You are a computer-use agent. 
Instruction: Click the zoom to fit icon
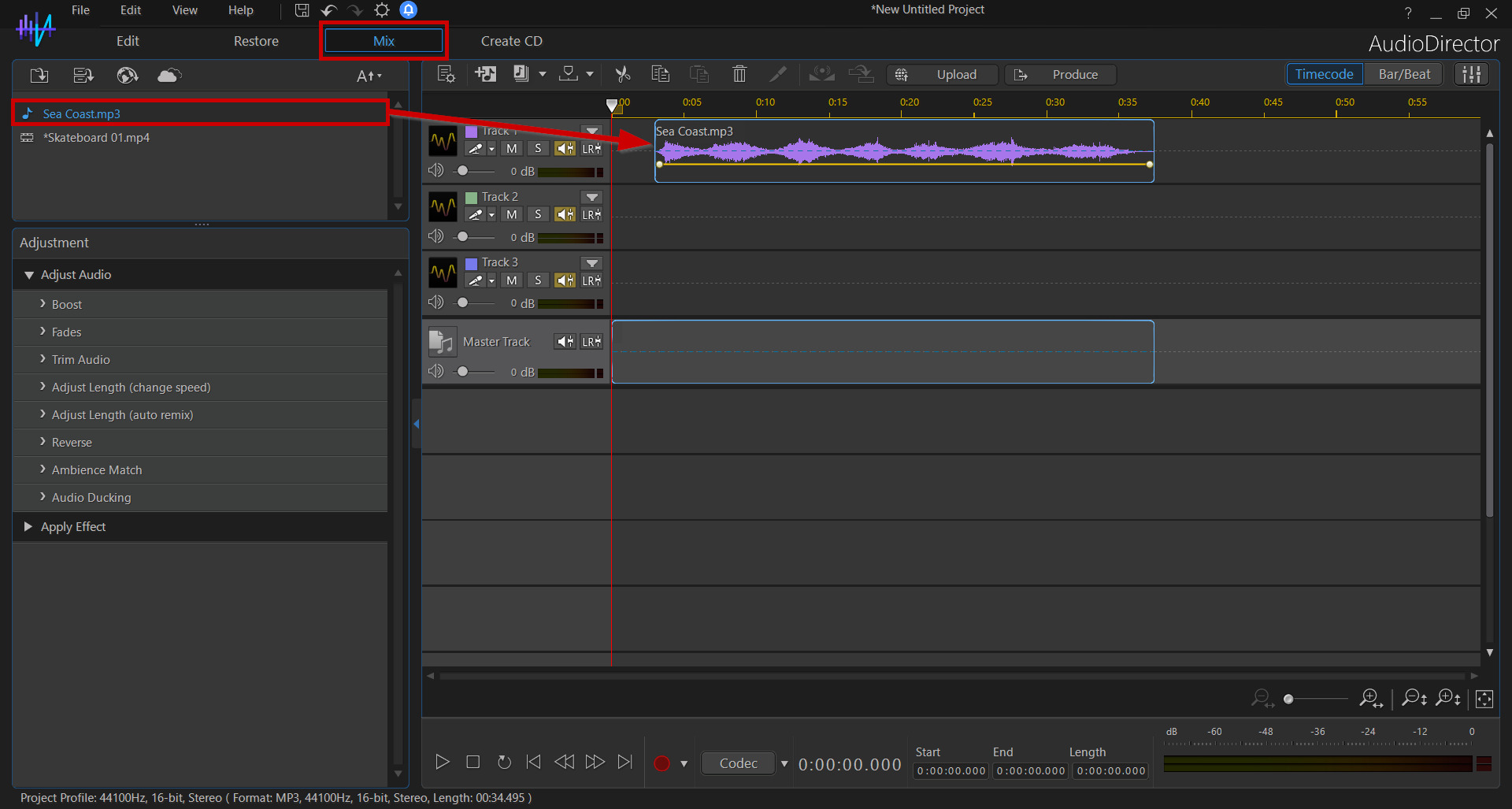1484,699
